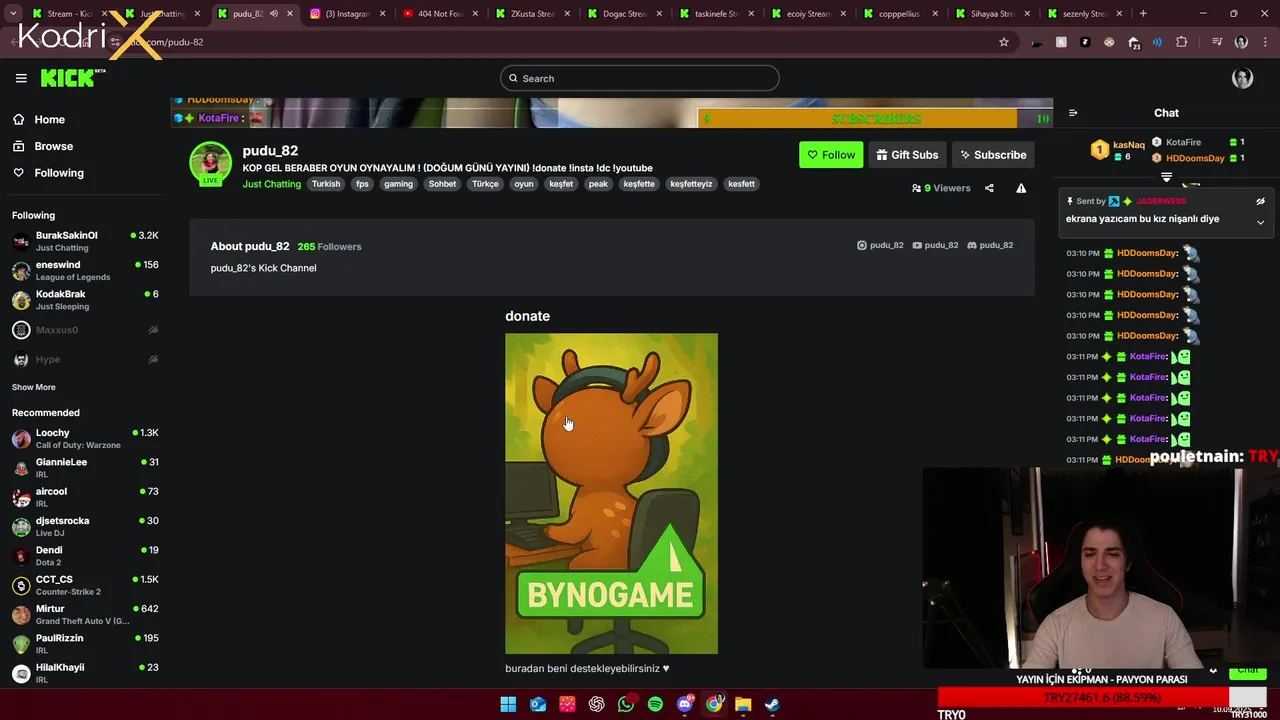Open the user profile avatar menu
This screenshot has width=1280, height=720.
pos(1242,79)
